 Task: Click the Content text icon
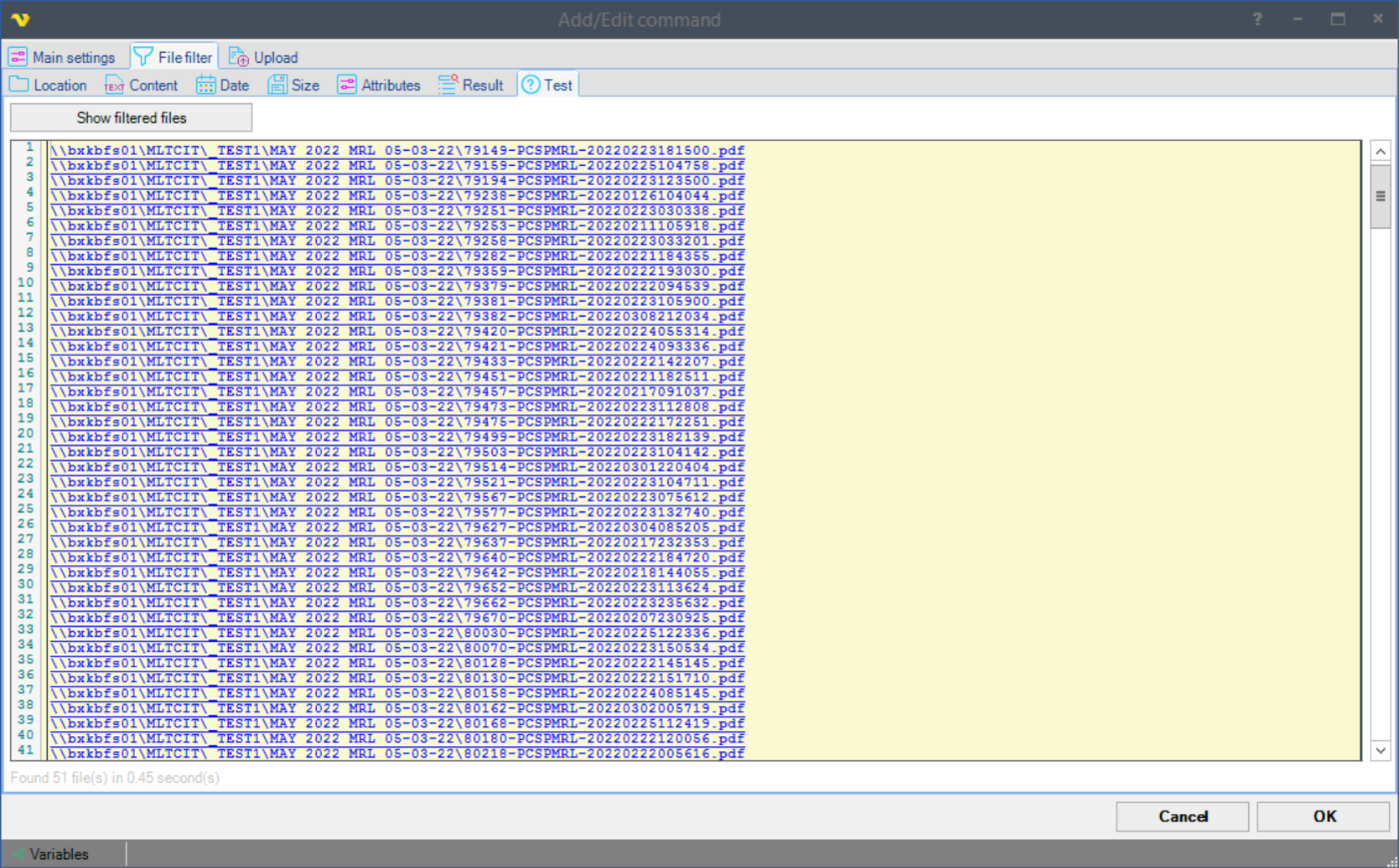[x=115, y=85]
